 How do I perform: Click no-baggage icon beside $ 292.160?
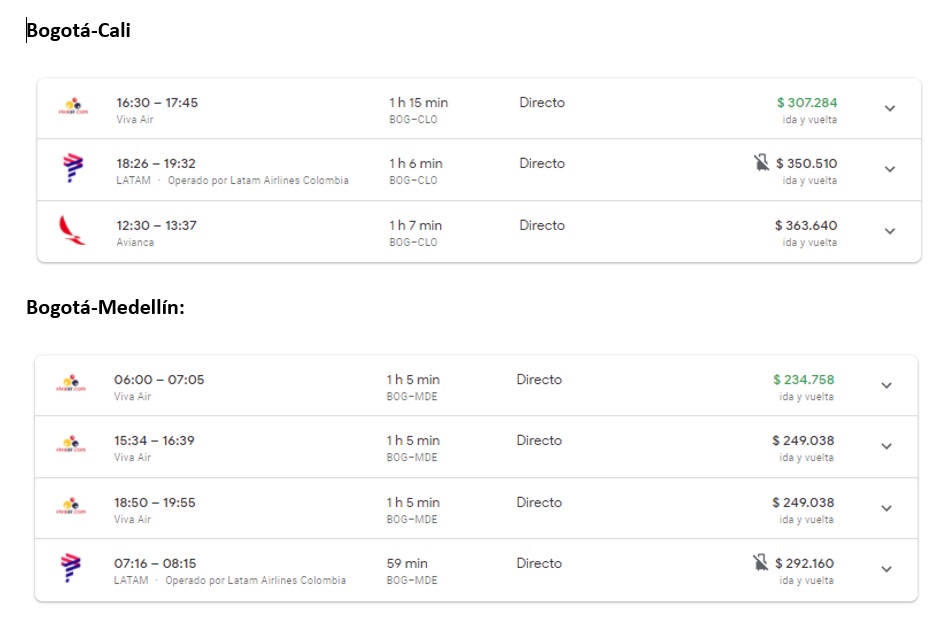[760, 563]
